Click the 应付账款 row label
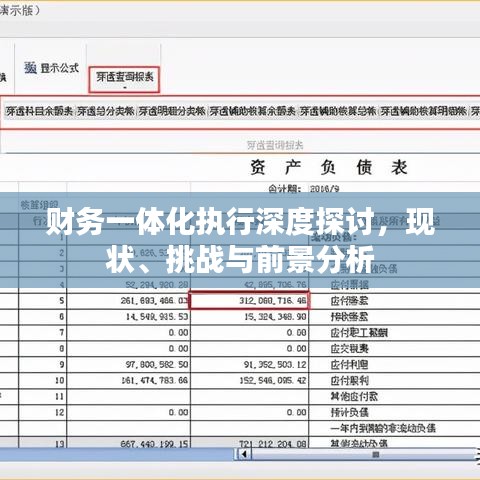Screen dimensions: 480x480 tap(349, 301)
